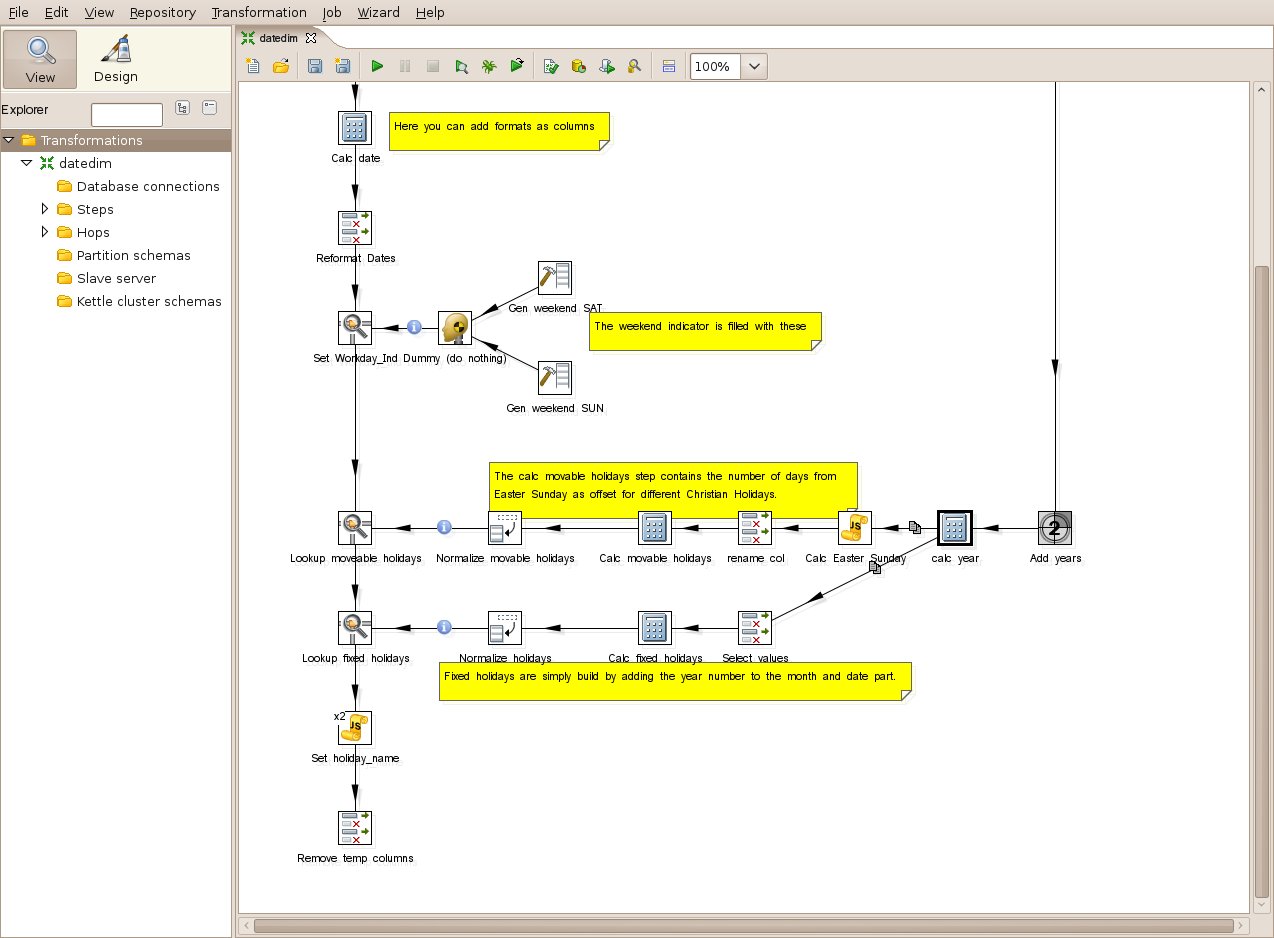The image size is (1274, 938).
Task: Click the Explorer search field
Action: [127, 115]
